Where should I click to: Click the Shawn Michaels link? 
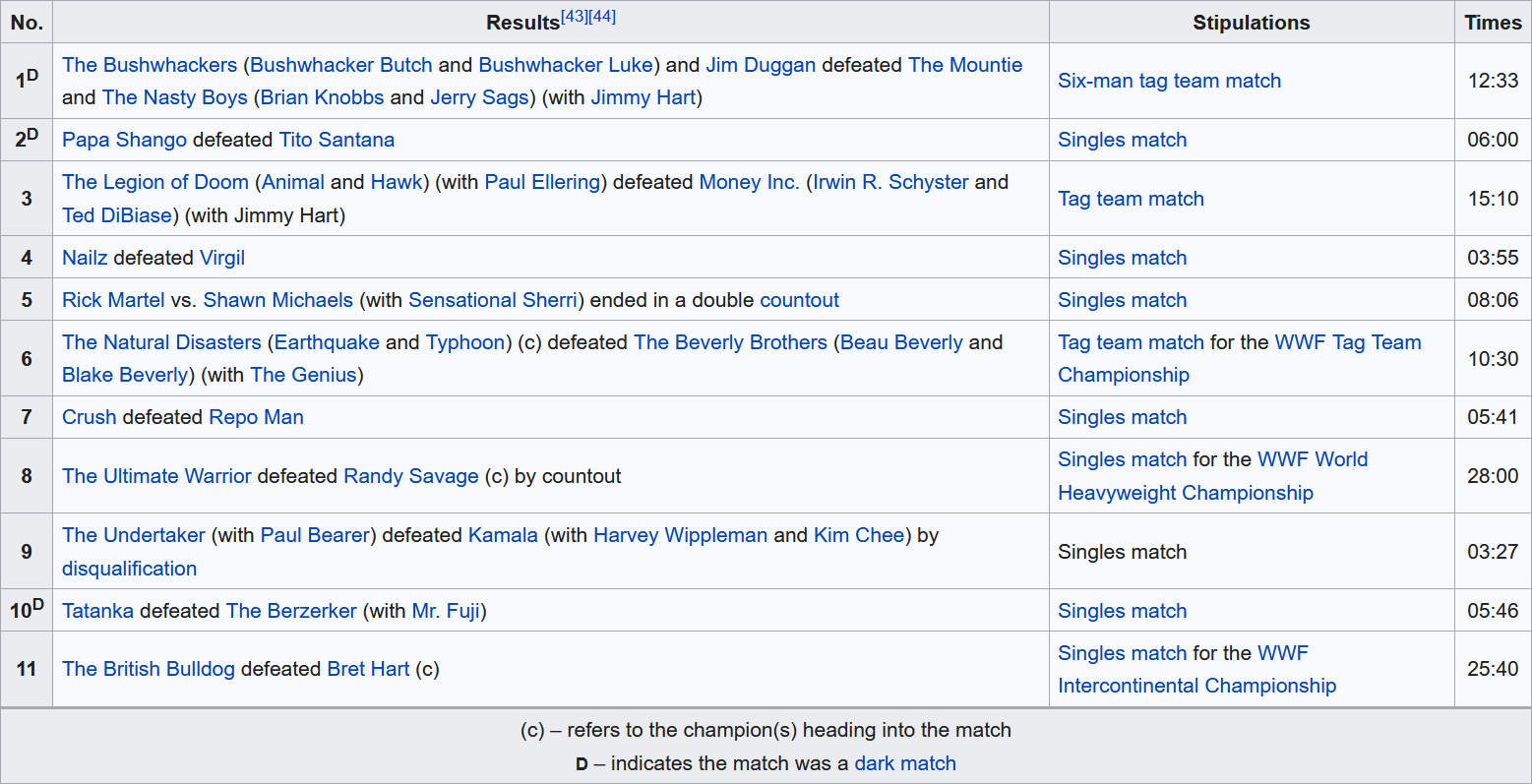(x=277, y=300)
